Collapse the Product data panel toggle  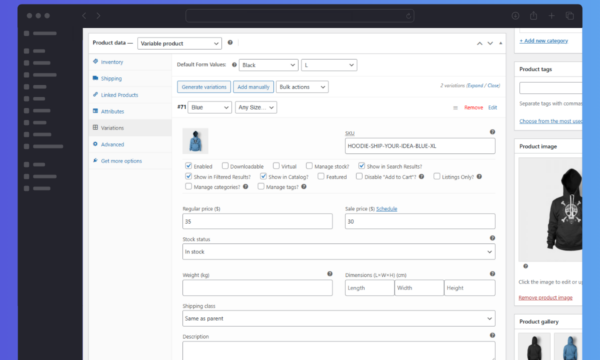(501, 43)
